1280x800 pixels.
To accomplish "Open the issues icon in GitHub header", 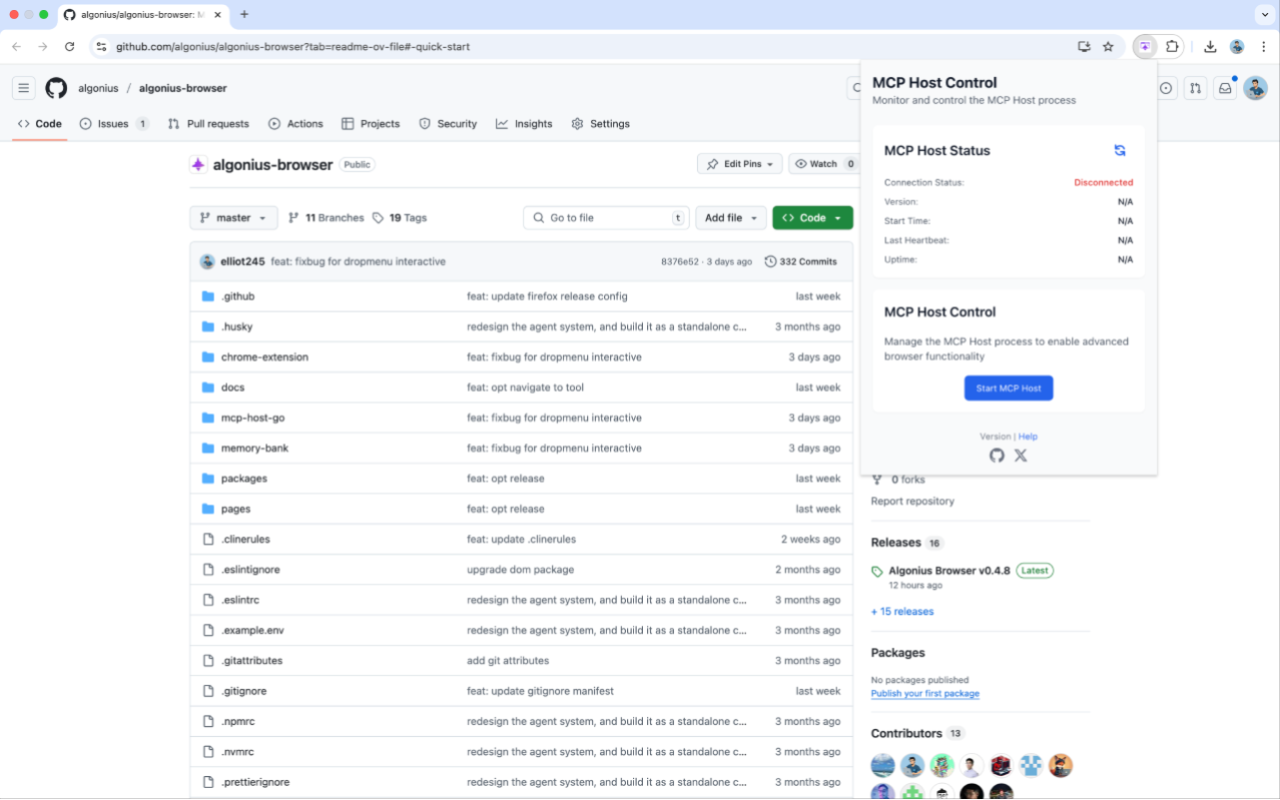I will tap(1166, 88).
